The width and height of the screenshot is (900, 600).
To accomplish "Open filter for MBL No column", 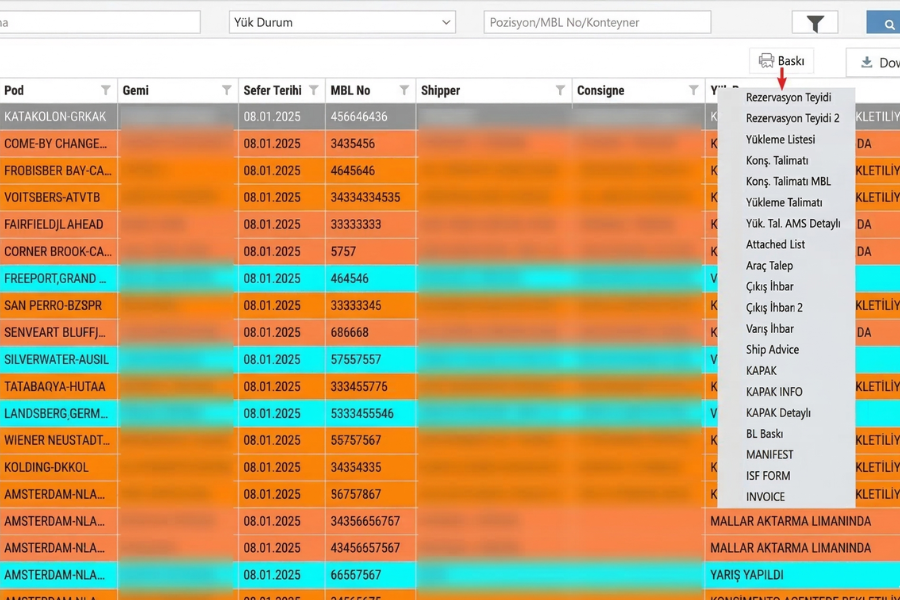I will [404, 91].
